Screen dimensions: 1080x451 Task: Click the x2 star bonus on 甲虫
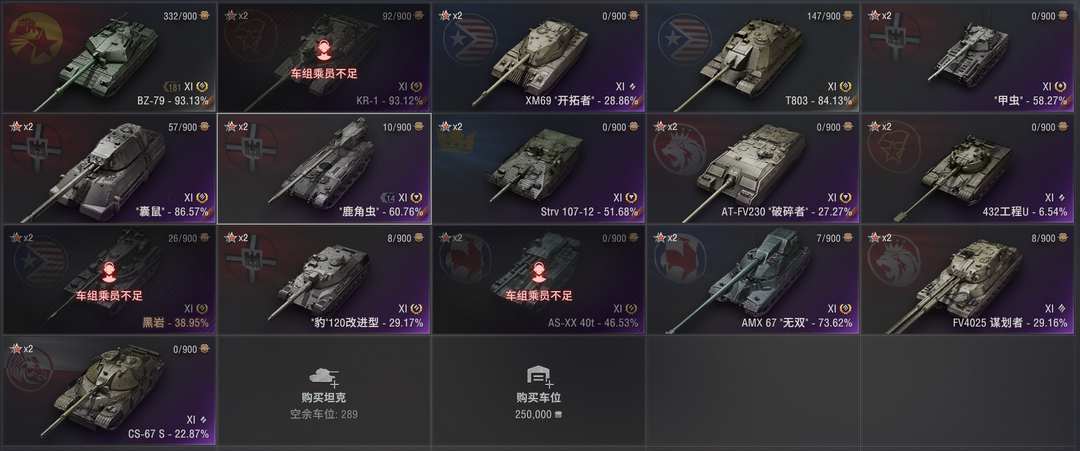click(880, 16)
